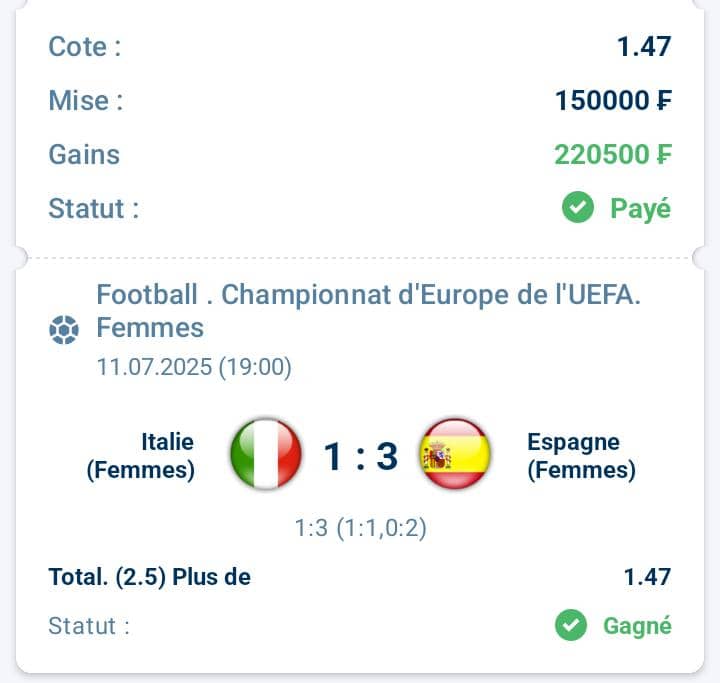Tap the Spain flag icon
The image size is (720, 683).
(456, 454)
